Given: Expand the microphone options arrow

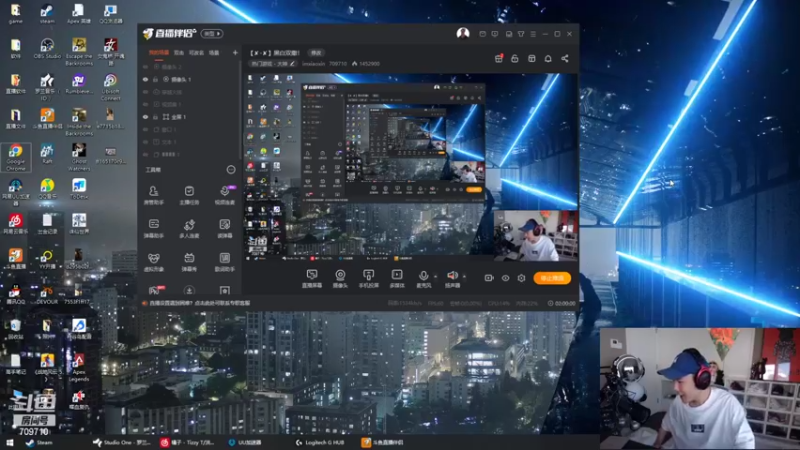Looking at the screenshot, I should tap(436, 276).
